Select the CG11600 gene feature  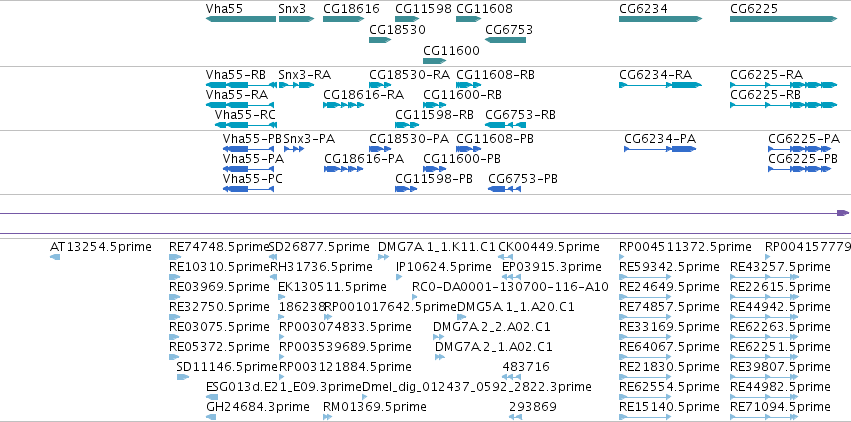435,61
